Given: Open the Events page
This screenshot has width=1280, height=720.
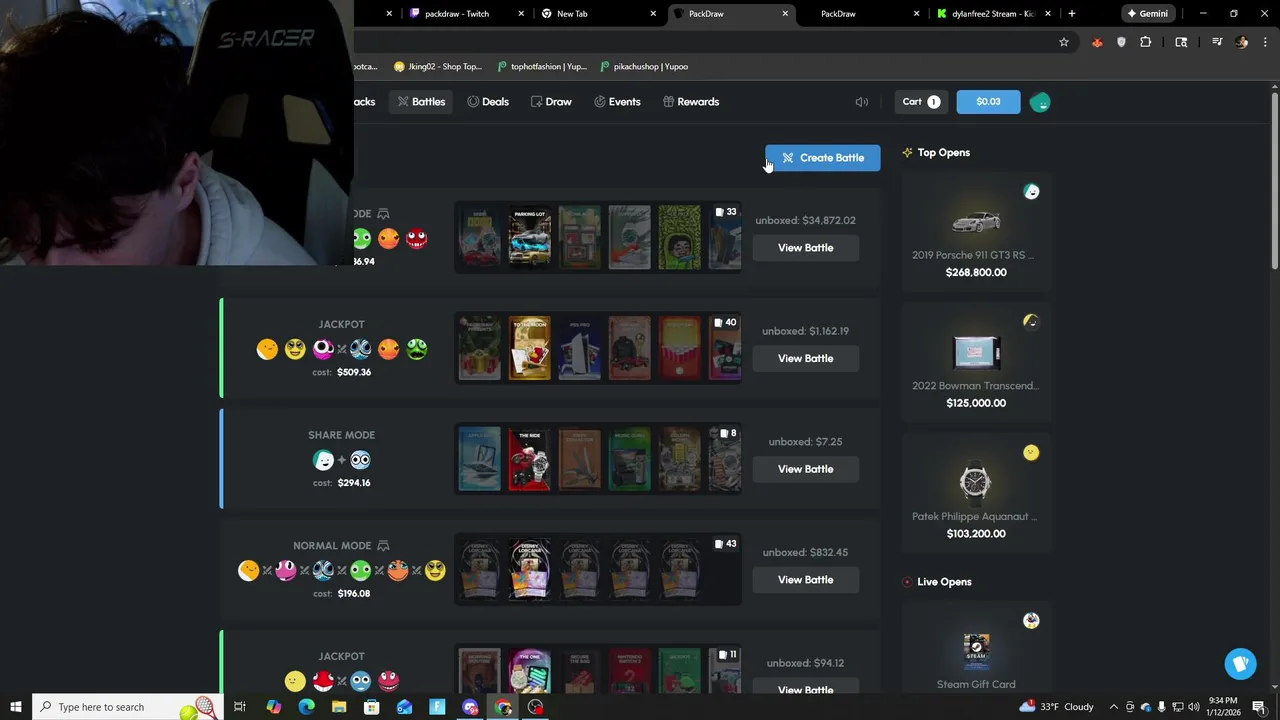Looking at the screenshot, I should pos(617,102).
